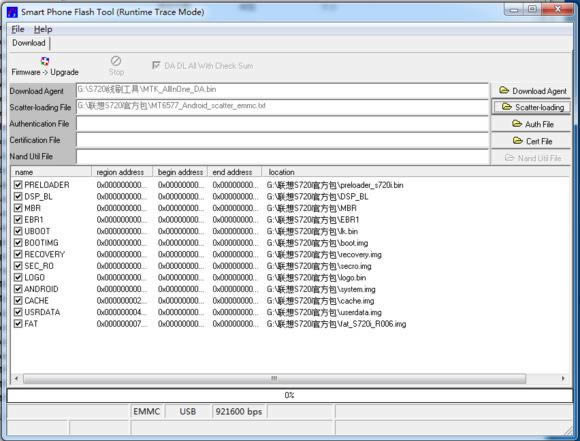The height and width of the screenshot is (441, 580).
Task: Click the 0% progress bar
Action: 290,395
